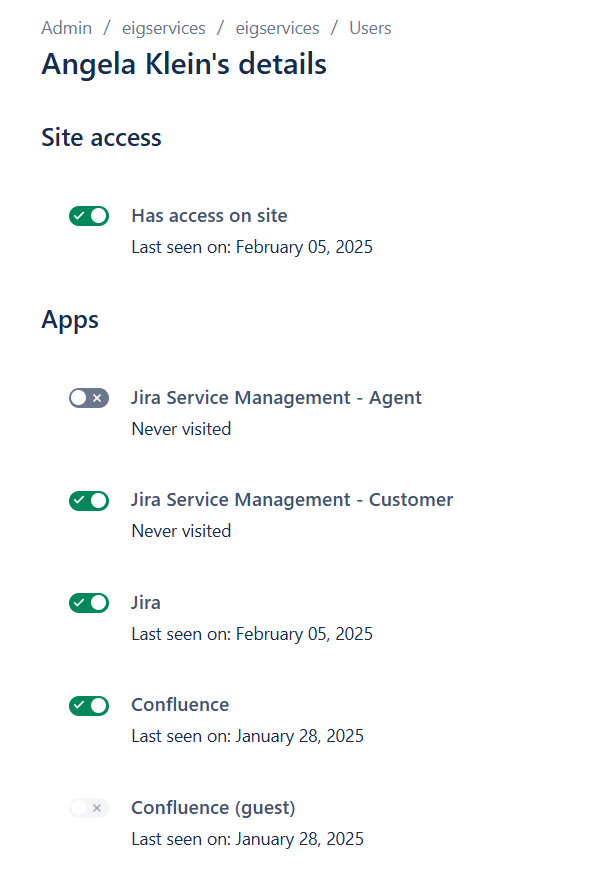Click the Confluence app label
Image resolution: width=593 pixels, height=883 pixels.
tap(180, 705)
